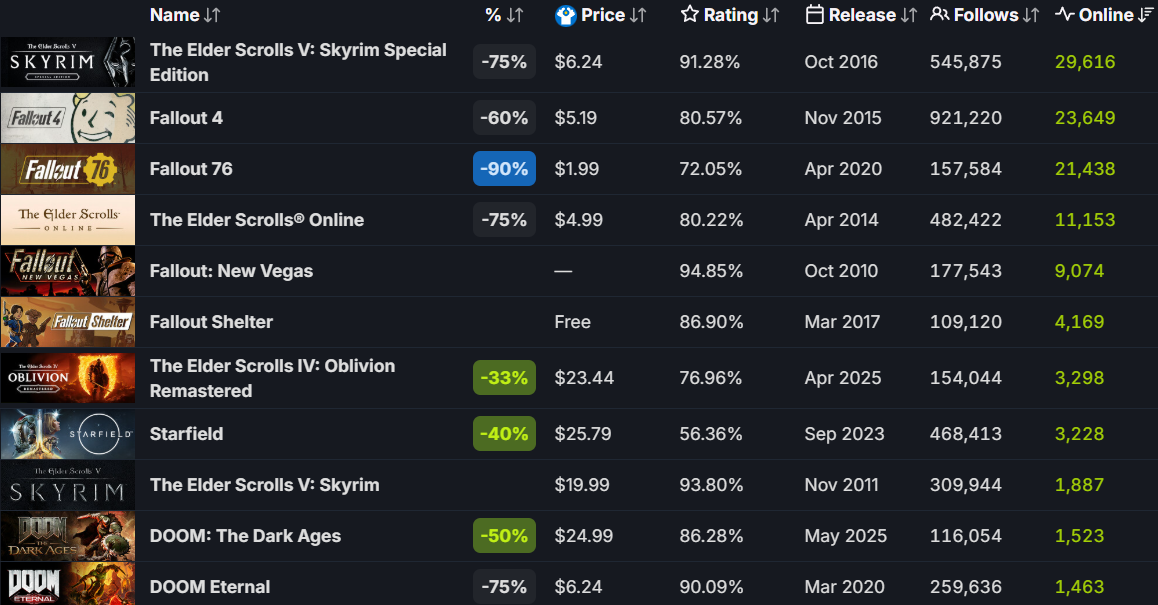Click the green -50% discount badge

click(504, 536)
